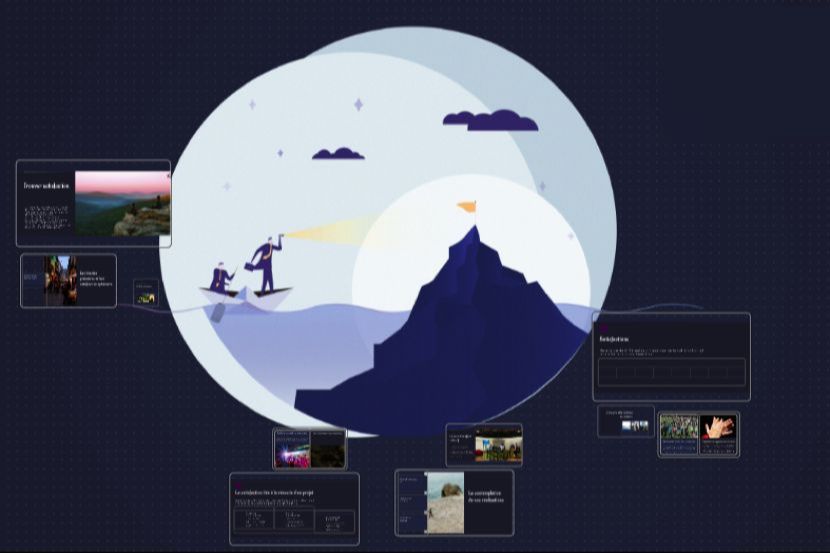Open the small slide with three tiny photos

[626, 421]
